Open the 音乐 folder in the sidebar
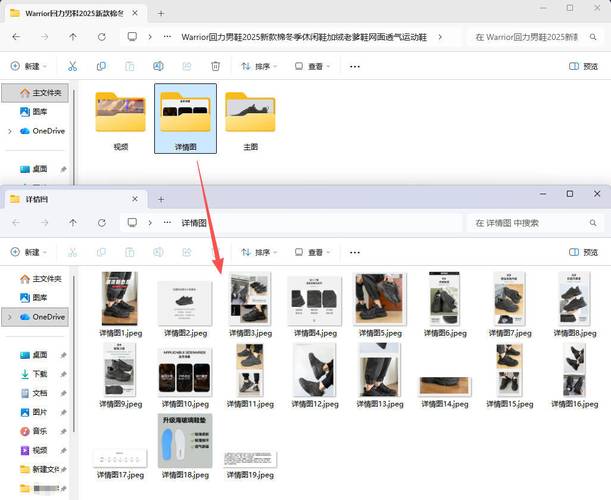Image resolution: width=611 pixels, height=500 pixels. (x=40, y=431)
